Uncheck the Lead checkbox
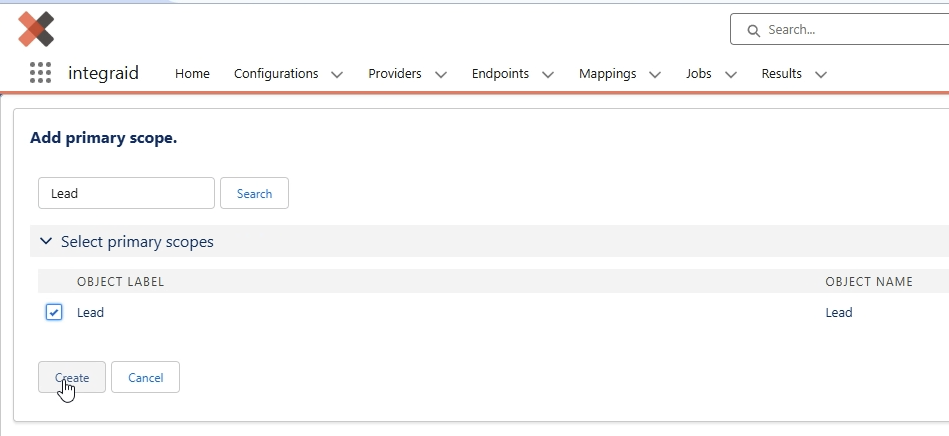 pyautogui.click(x=54, y=312)
